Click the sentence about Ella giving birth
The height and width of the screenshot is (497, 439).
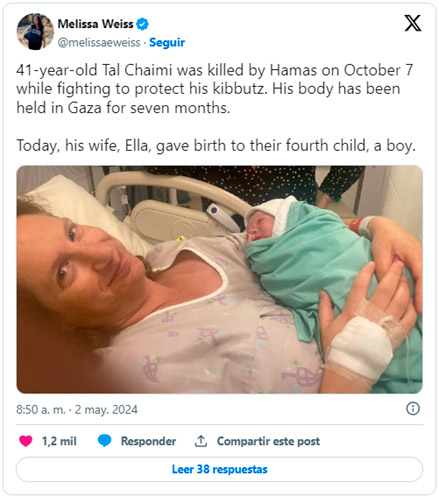point(216,146)
